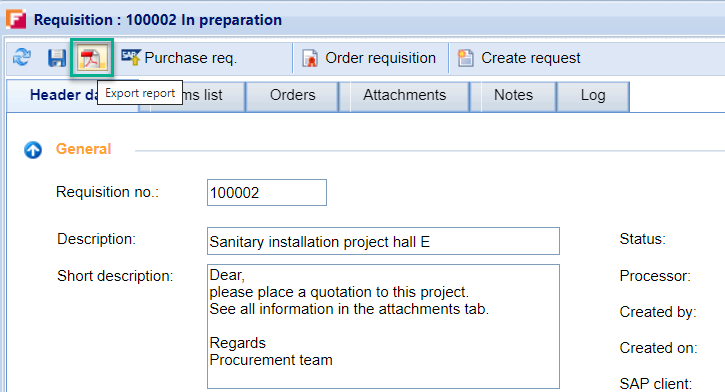This screenshot has height=392, width=725.
Task: Export report using the PDF icon
Action: click(91, 58)
